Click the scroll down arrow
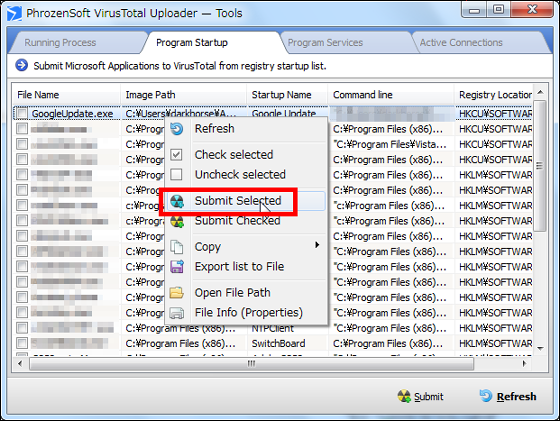This screenshot has height=421, width=560. click(x=540, y=349)
